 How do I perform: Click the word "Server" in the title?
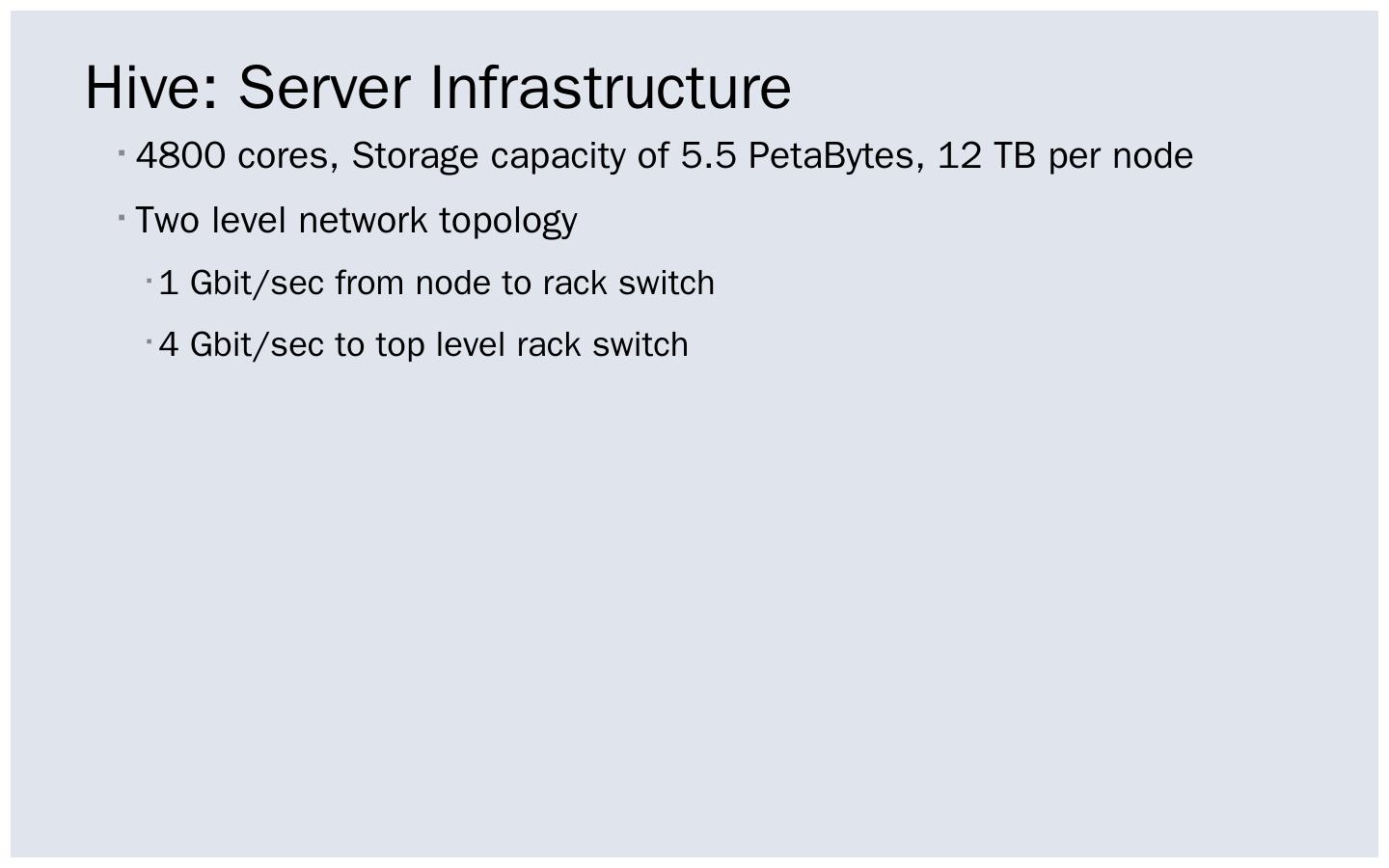[x=324, y=87]
